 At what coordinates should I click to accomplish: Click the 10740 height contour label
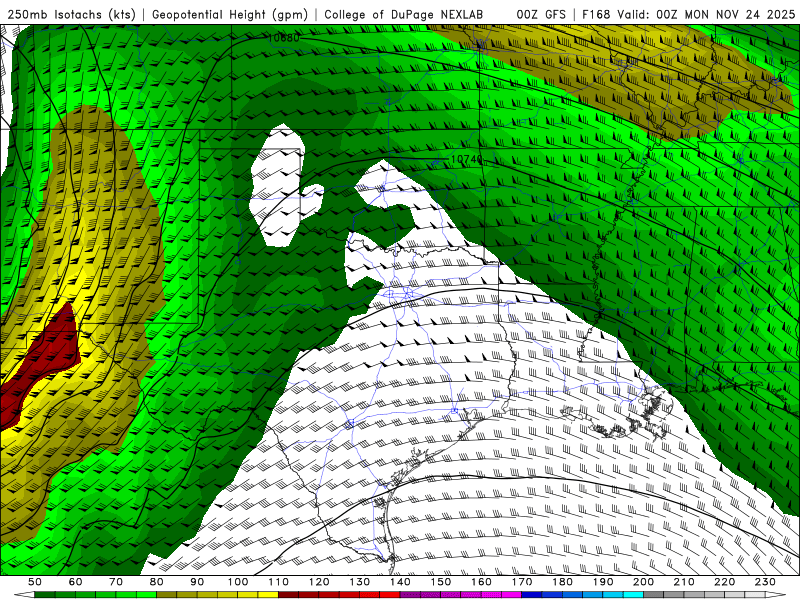click(x=467, y=159)
